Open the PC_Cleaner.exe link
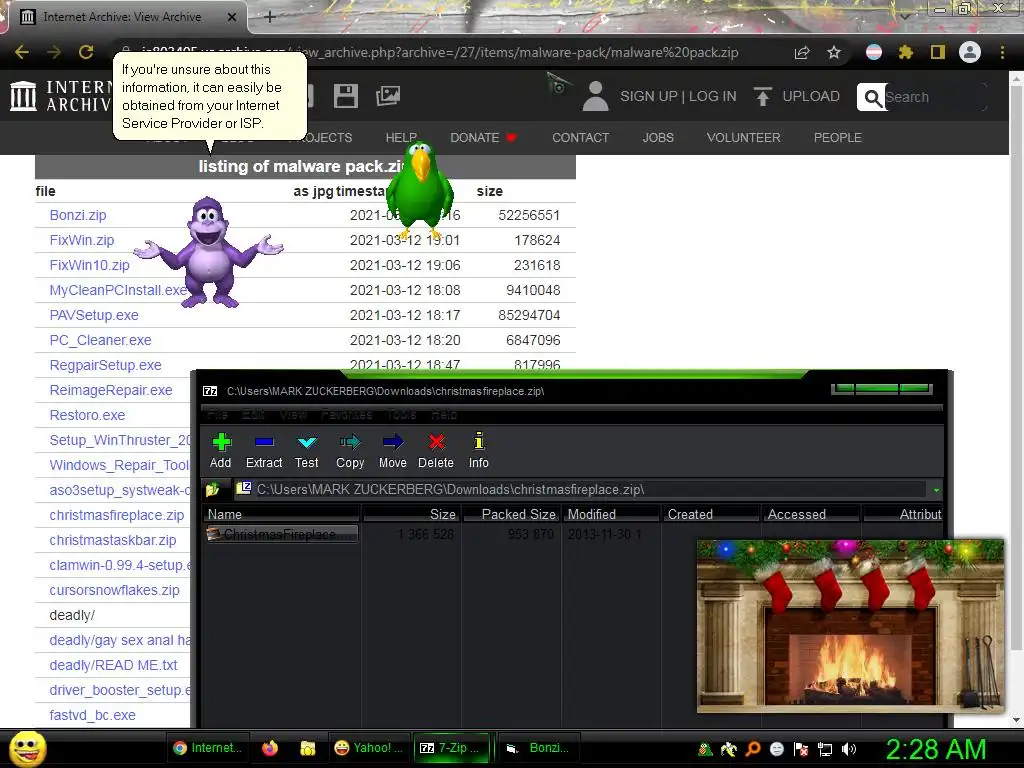The height and width of the screenshot is (768, 1024). click(x=101, y=340)
